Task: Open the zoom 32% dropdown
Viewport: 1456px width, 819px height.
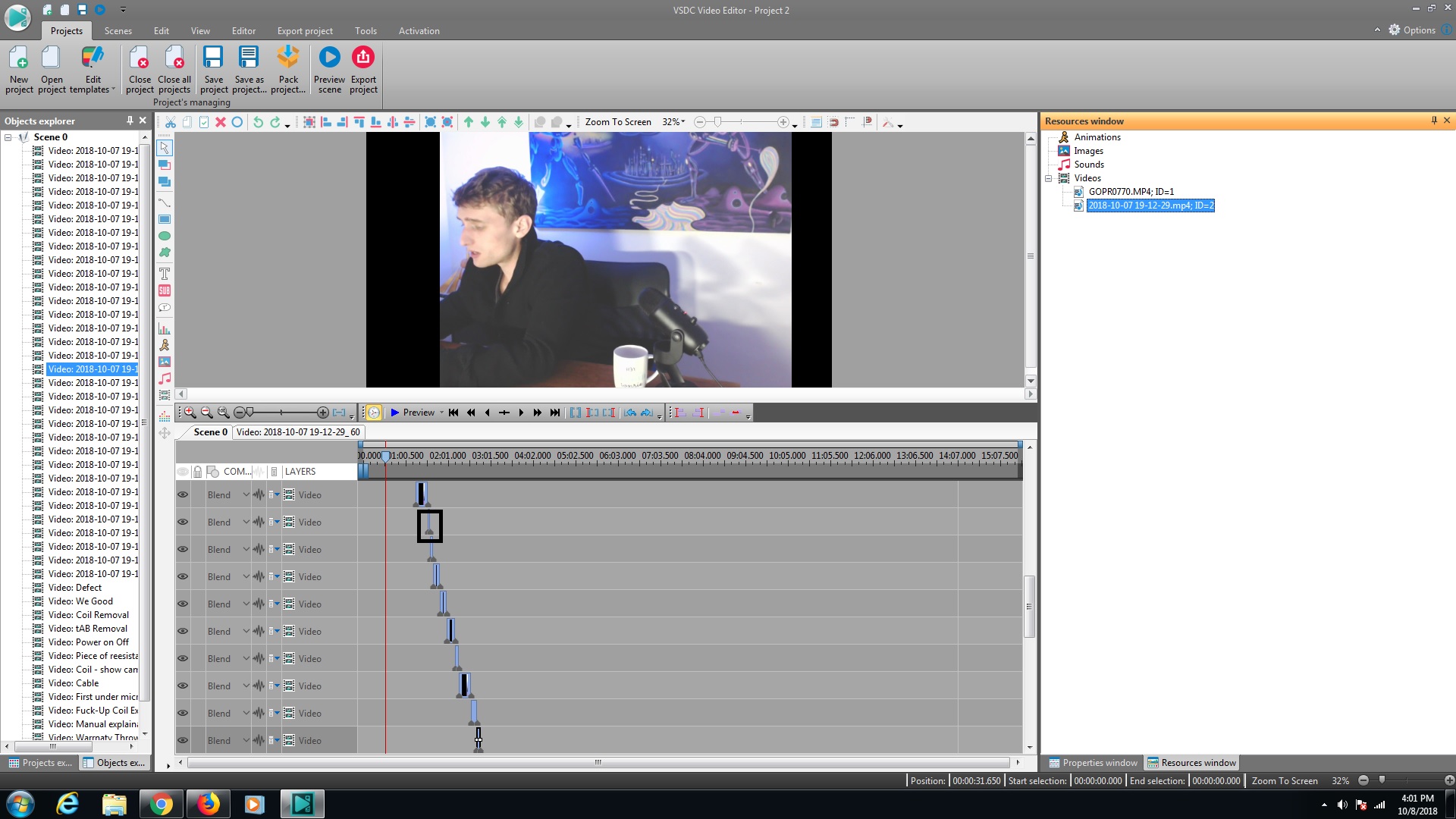Action: pos(683,122)
